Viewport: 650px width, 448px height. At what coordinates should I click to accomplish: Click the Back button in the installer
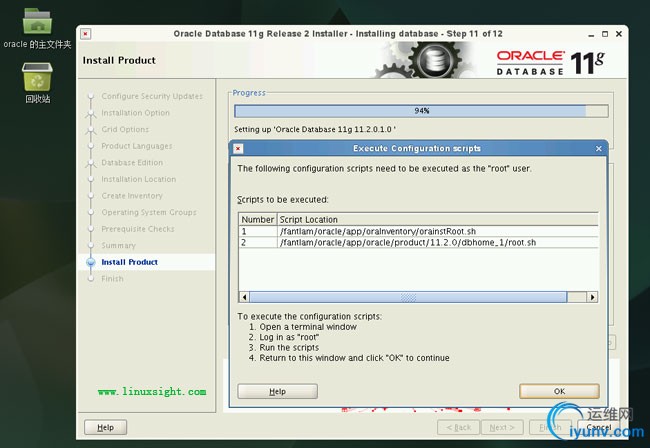(x=458, y=427)
